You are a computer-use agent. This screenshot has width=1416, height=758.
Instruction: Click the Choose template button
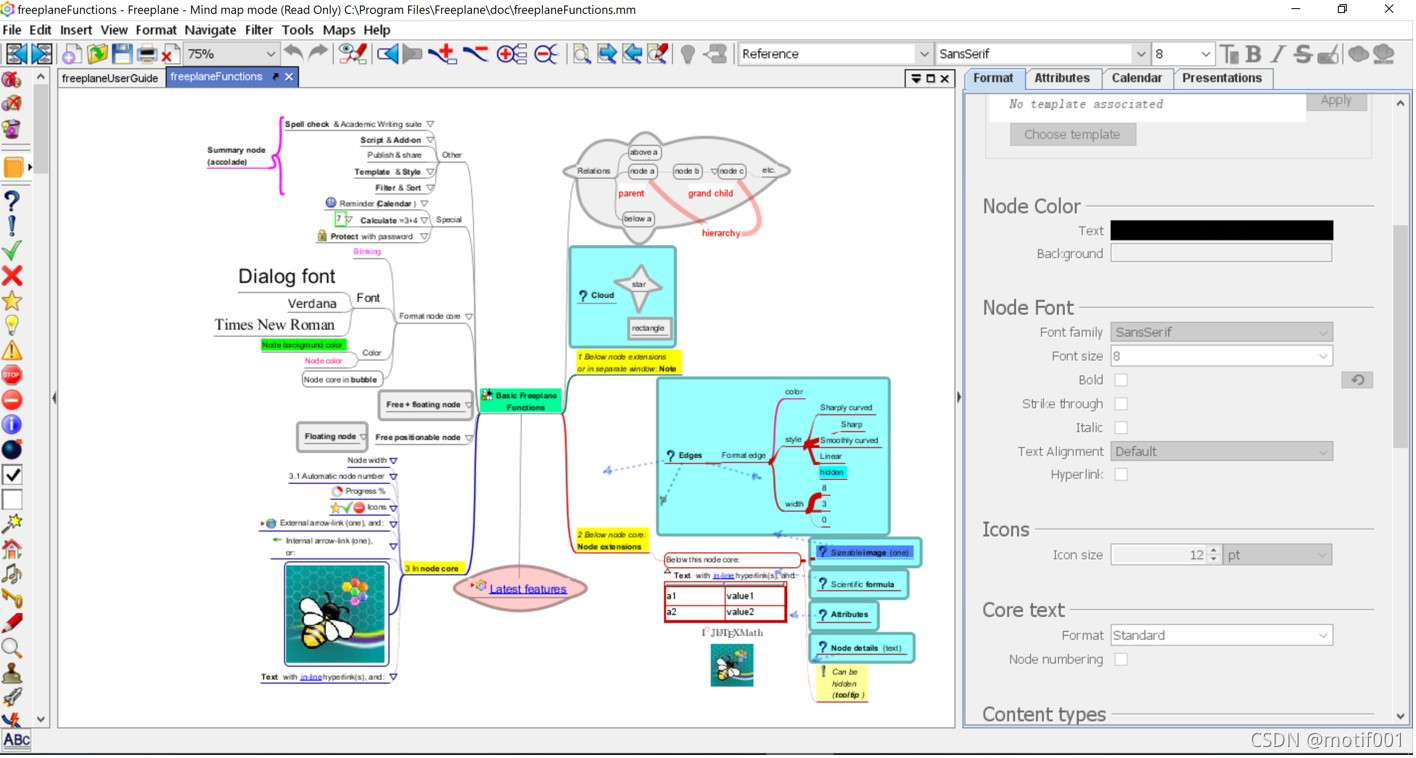coord(1072,134)
